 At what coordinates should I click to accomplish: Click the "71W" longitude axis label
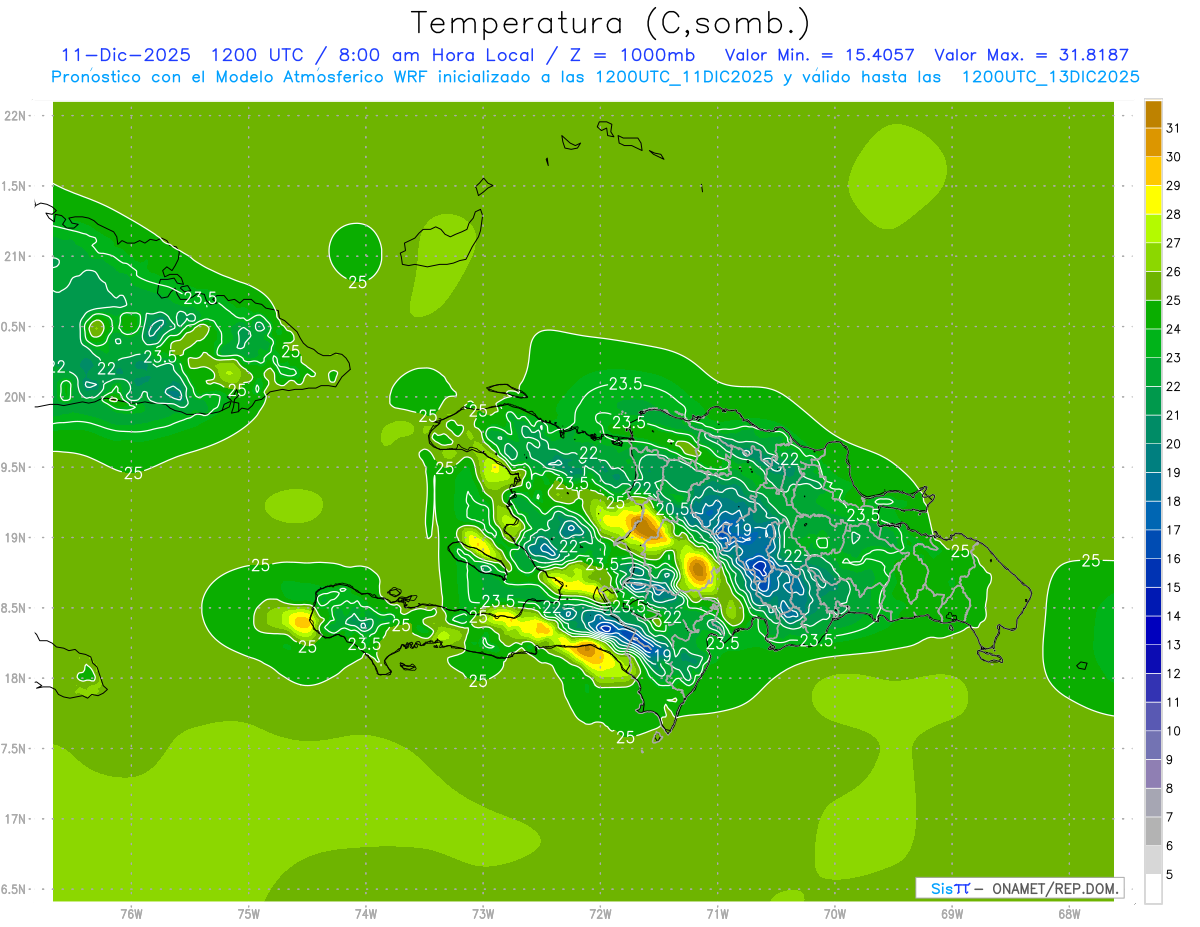point(717,914)
